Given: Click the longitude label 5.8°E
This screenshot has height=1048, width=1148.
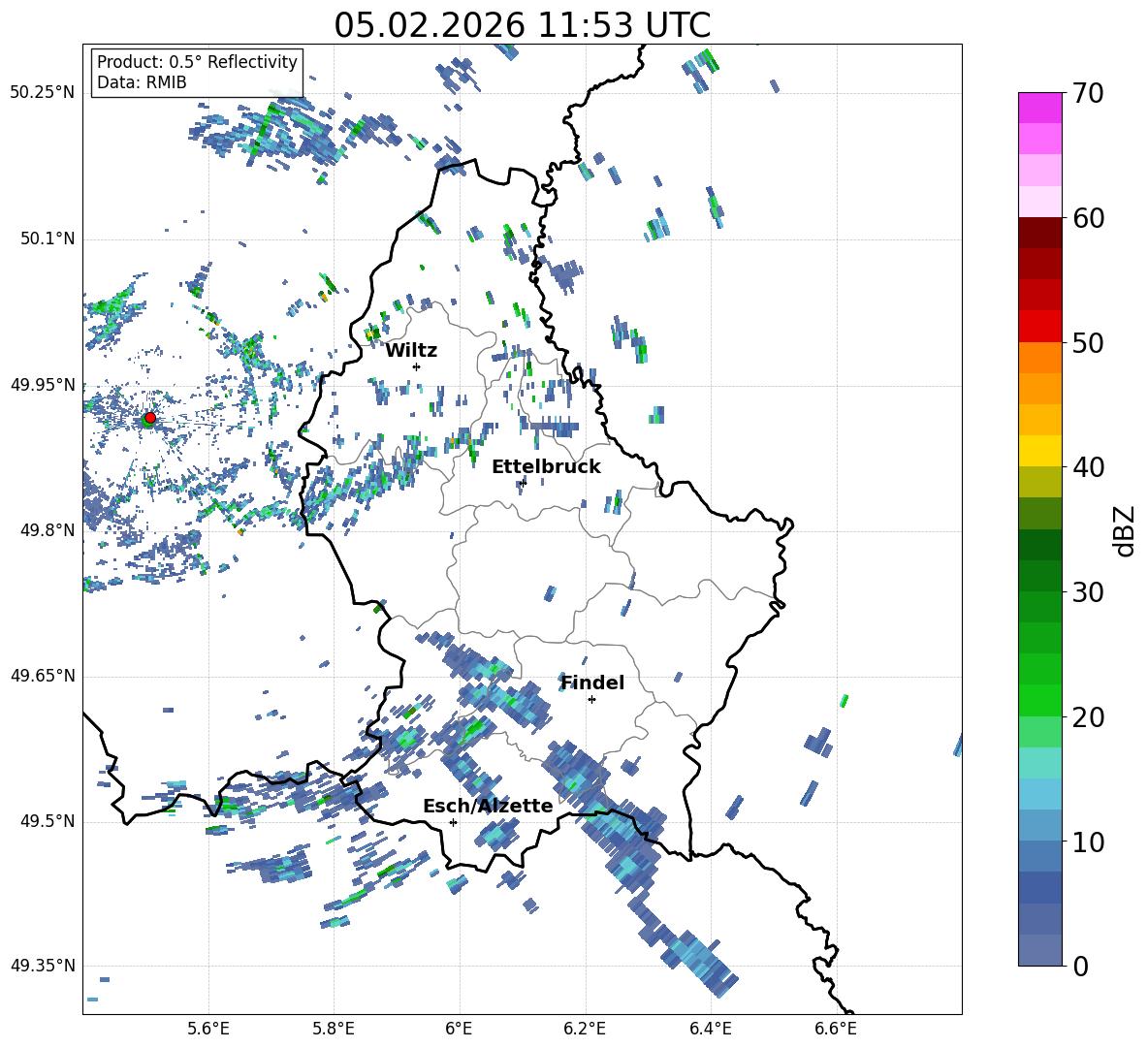Looking at the screenshot, I should [334, 1029].
